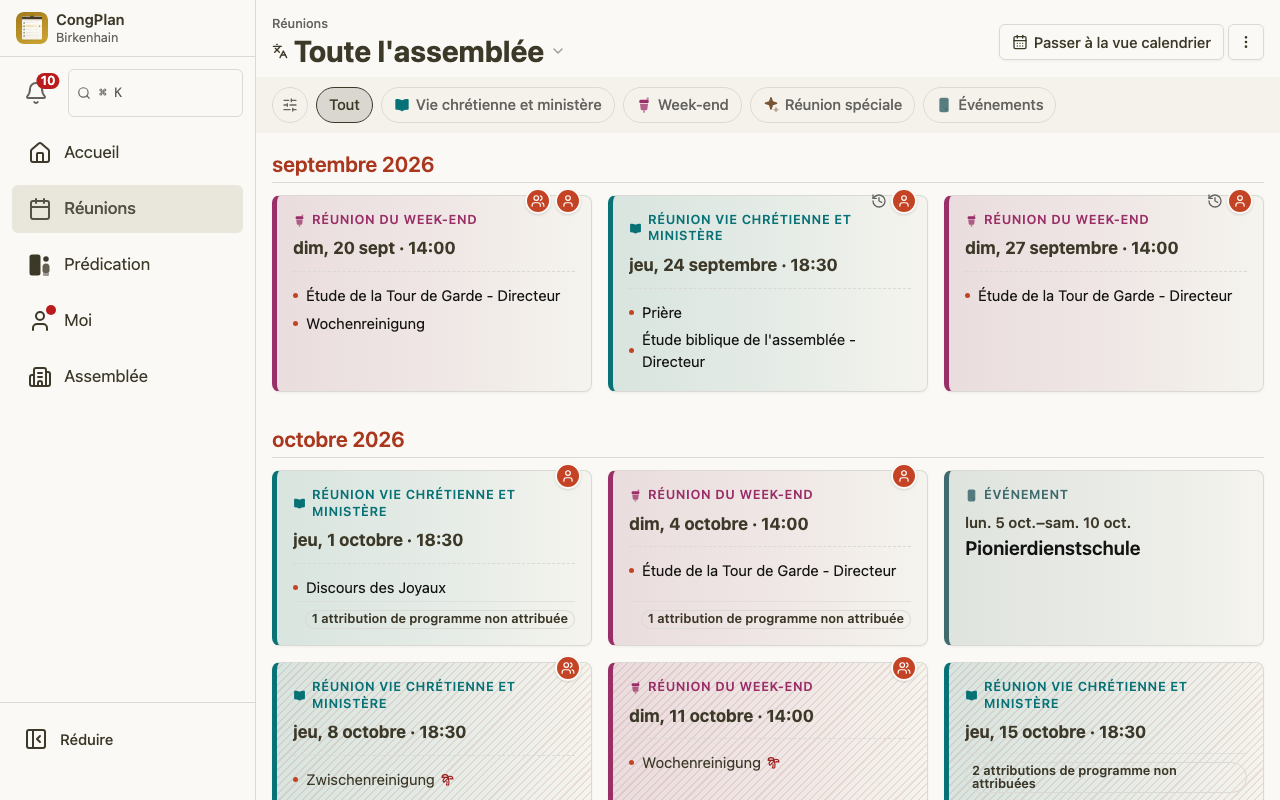Click Passer à la vue calendrier button

tap(1111, 42)
